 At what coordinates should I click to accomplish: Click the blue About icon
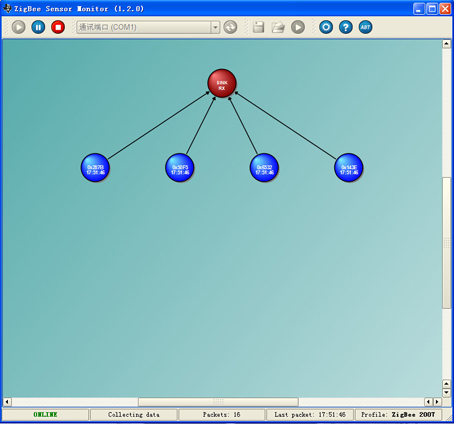[x=366, y=27]
